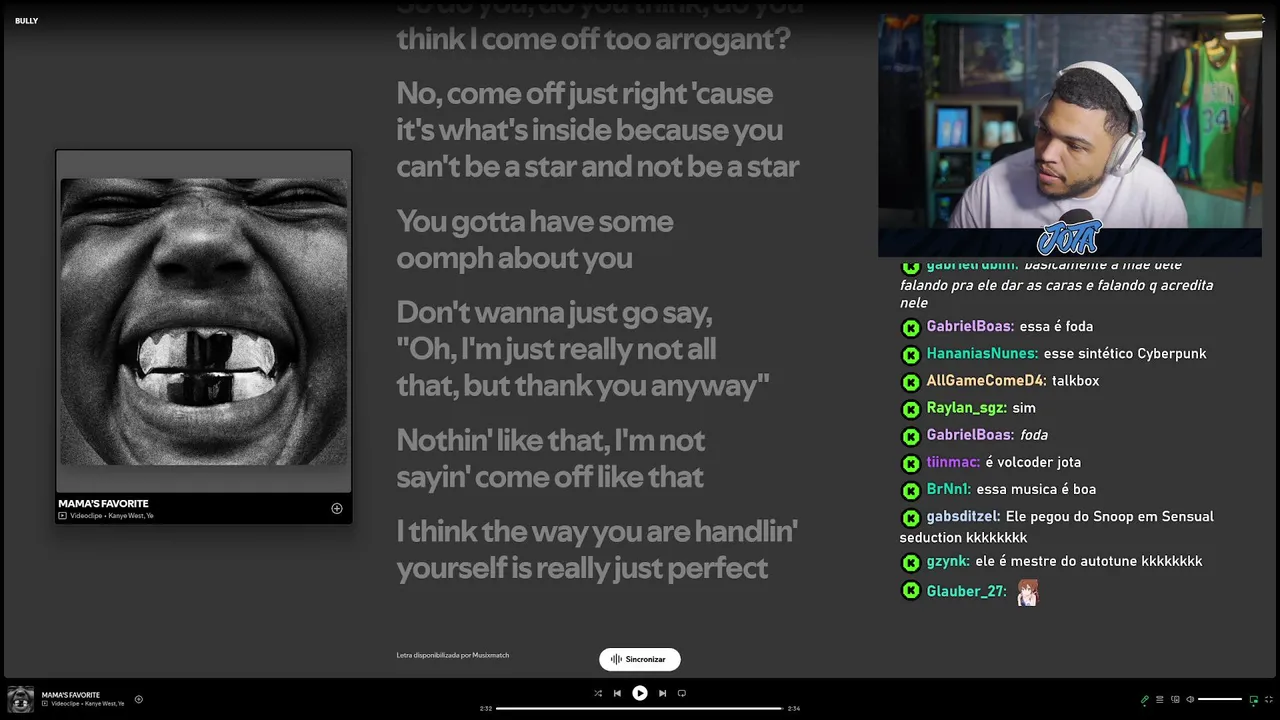Click gzynk username in chat
Screen dimensions: 1280x720
948,561
